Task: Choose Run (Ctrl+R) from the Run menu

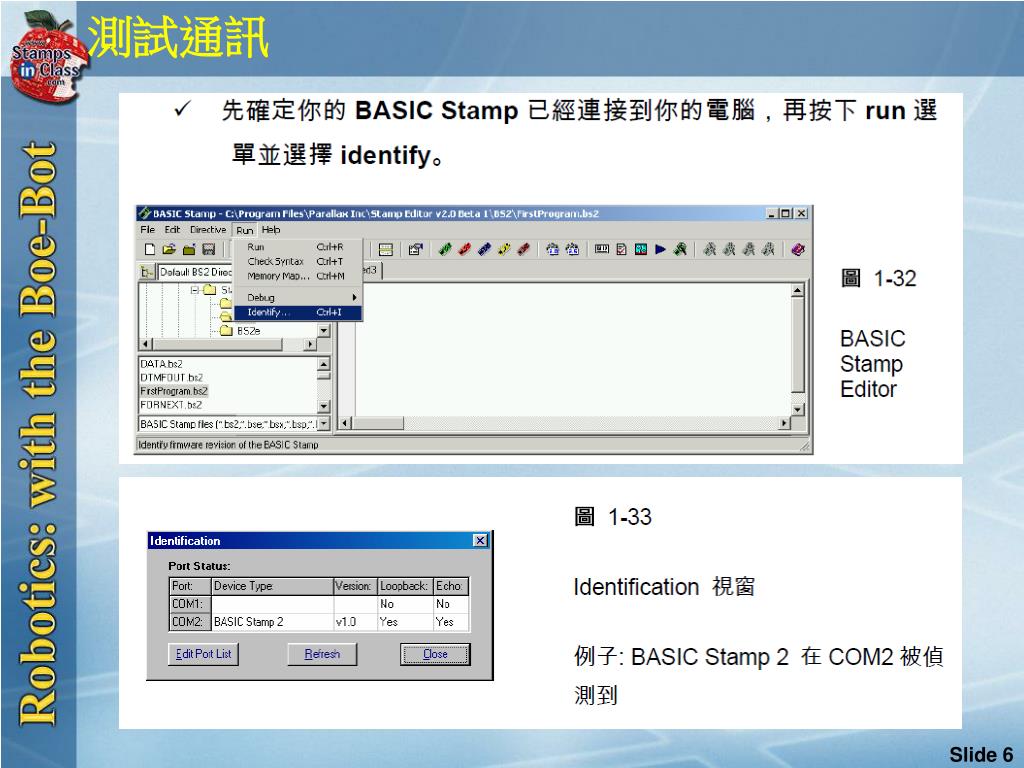Action: pyautogui.click(x=297, y=247)
